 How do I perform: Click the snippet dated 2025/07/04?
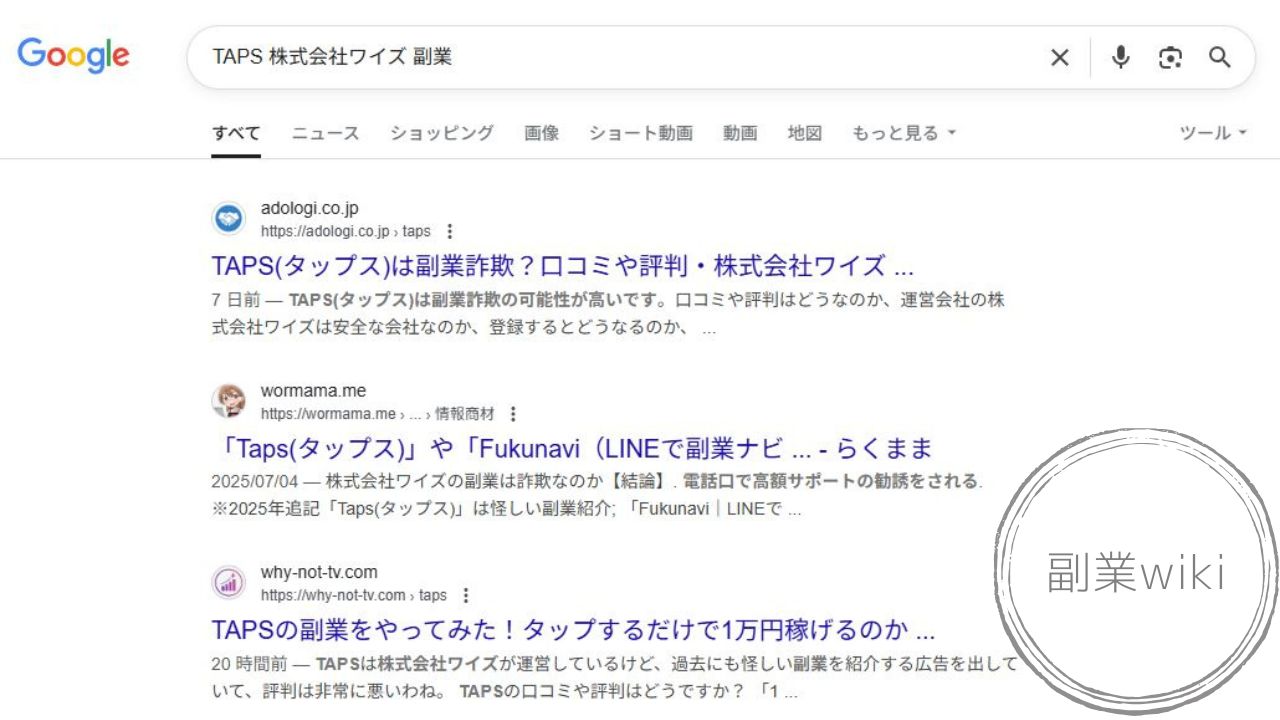(597, 495)
